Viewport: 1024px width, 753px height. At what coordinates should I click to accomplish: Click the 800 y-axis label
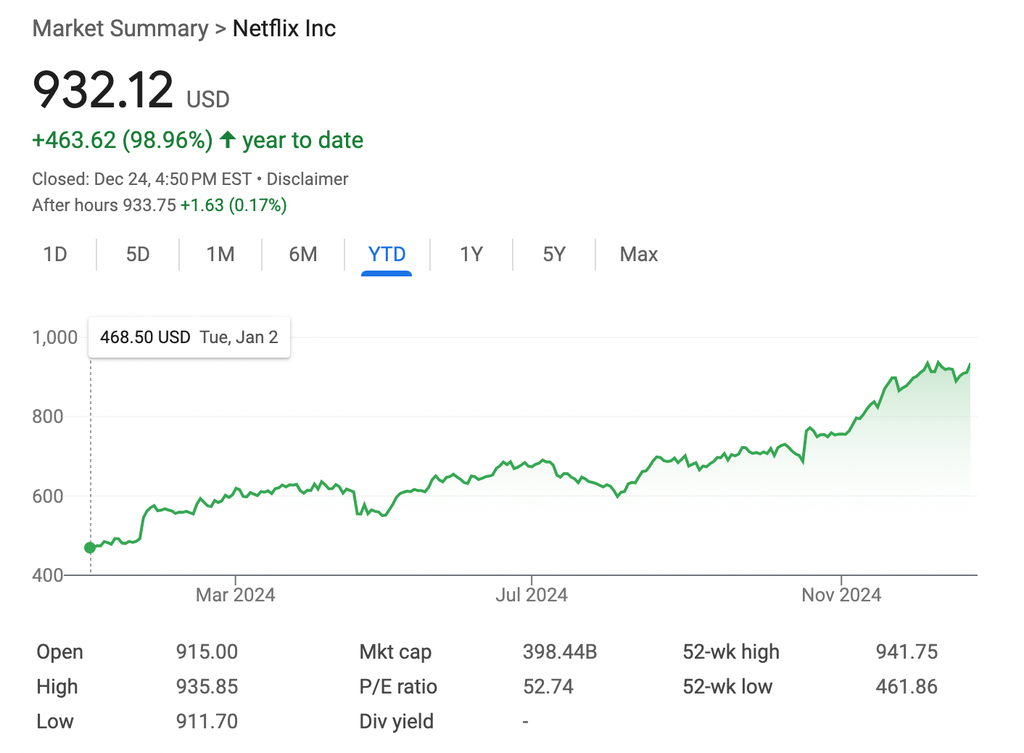48,417
